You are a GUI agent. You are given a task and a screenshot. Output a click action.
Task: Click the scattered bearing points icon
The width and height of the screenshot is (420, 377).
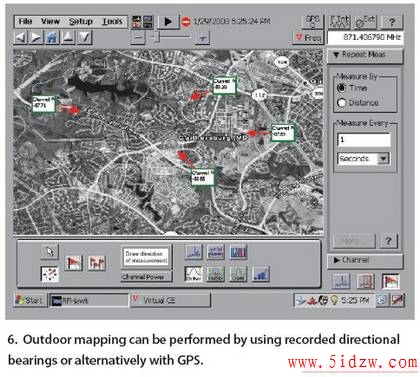[x=50, y=274]
